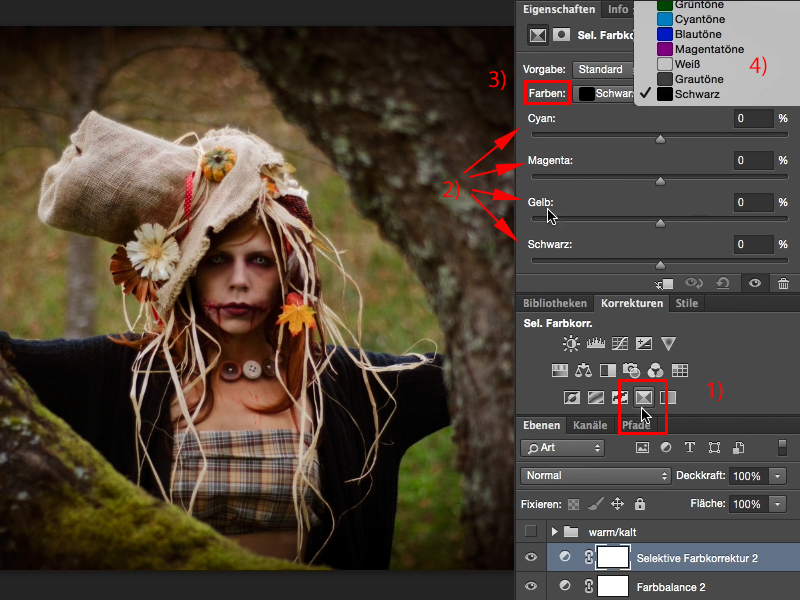Switch to the Kanäle tab

pyautogui.click(x=590, y=425)
